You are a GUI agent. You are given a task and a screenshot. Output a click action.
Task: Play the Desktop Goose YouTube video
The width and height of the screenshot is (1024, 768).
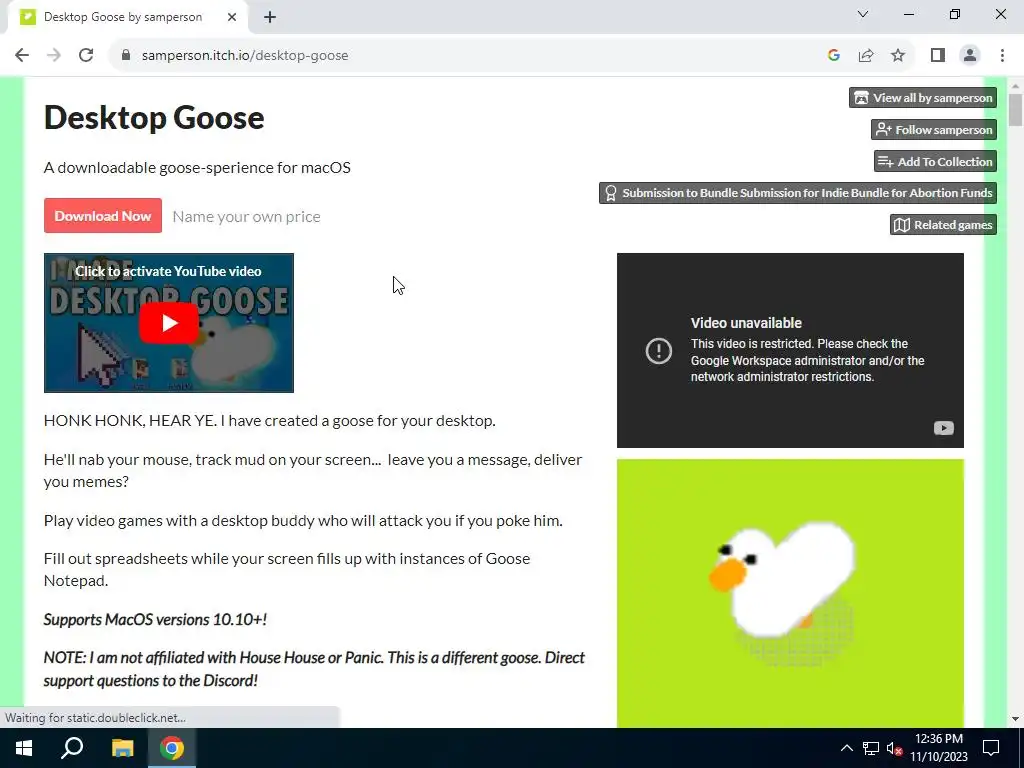[168, 323]
